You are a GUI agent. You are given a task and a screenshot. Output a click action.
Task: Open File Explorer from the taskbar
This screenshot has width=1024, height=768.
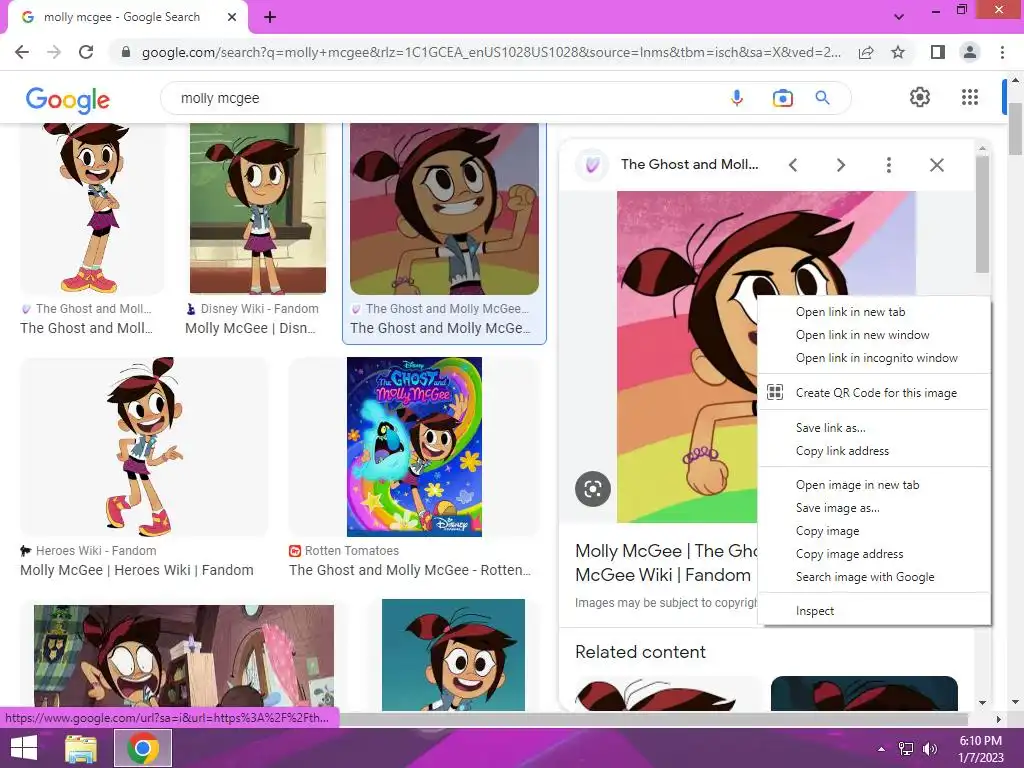[x=81, y=748]
